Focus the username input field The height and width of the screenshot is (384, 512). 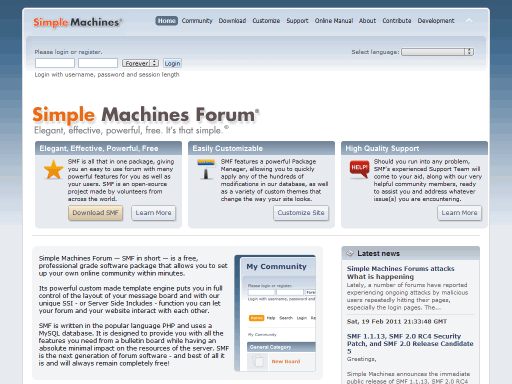[x=55, y=63]
